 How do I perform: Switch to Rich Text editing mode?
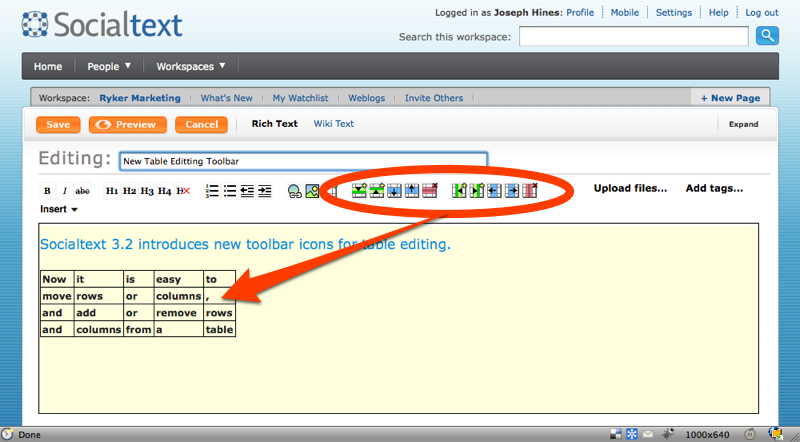click(274, 124)
